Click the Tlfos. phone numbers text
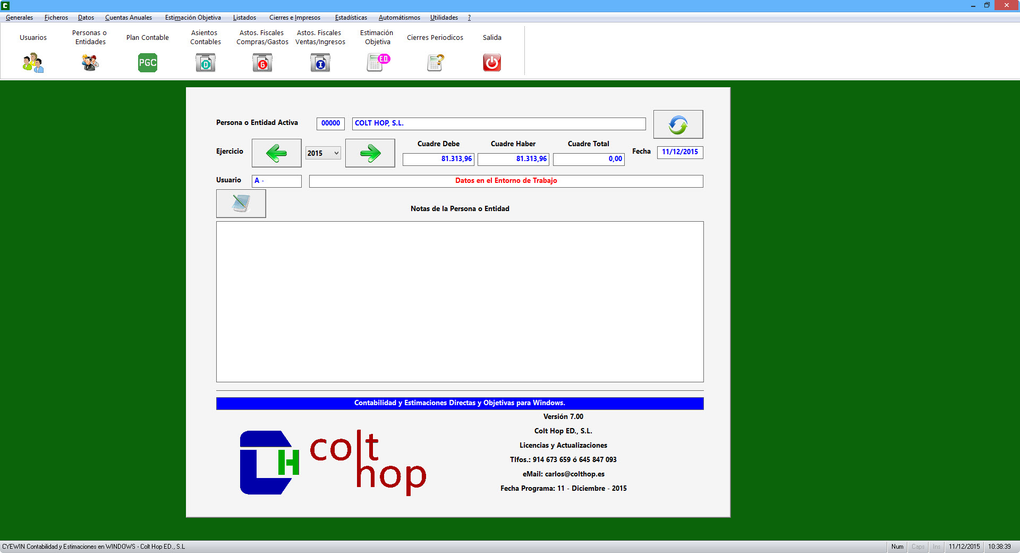 tap(563, 459)
